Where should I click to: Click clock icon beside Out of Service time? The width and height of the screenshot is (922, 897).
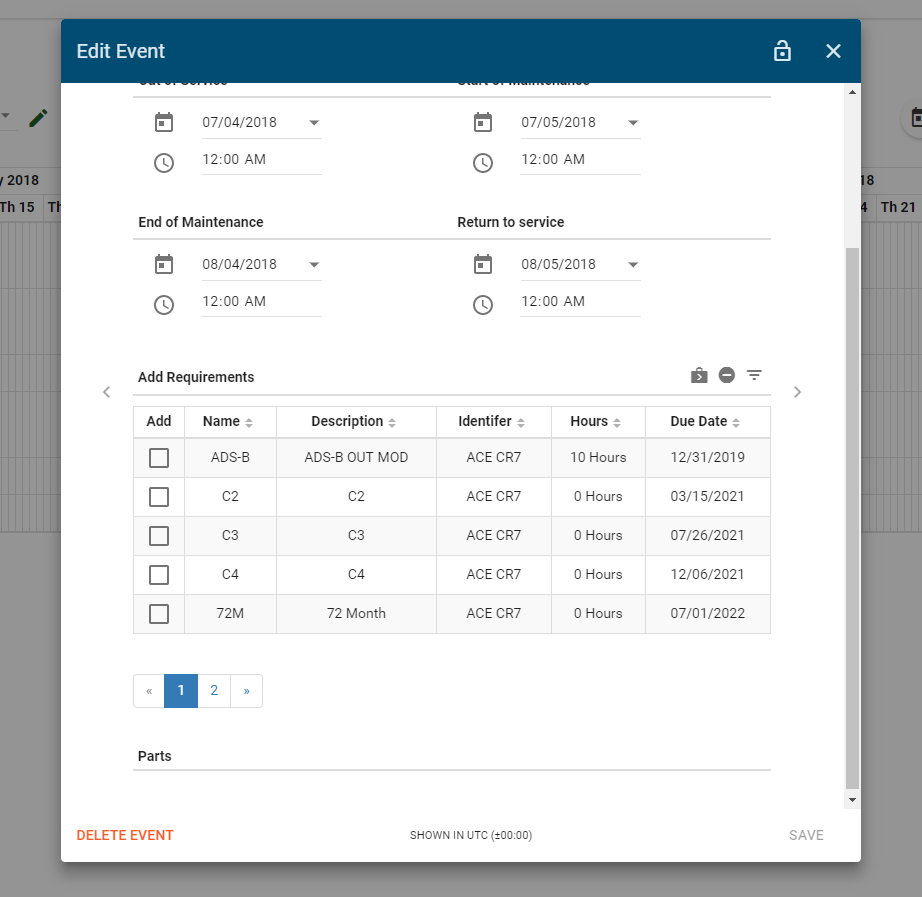[164, 163]
